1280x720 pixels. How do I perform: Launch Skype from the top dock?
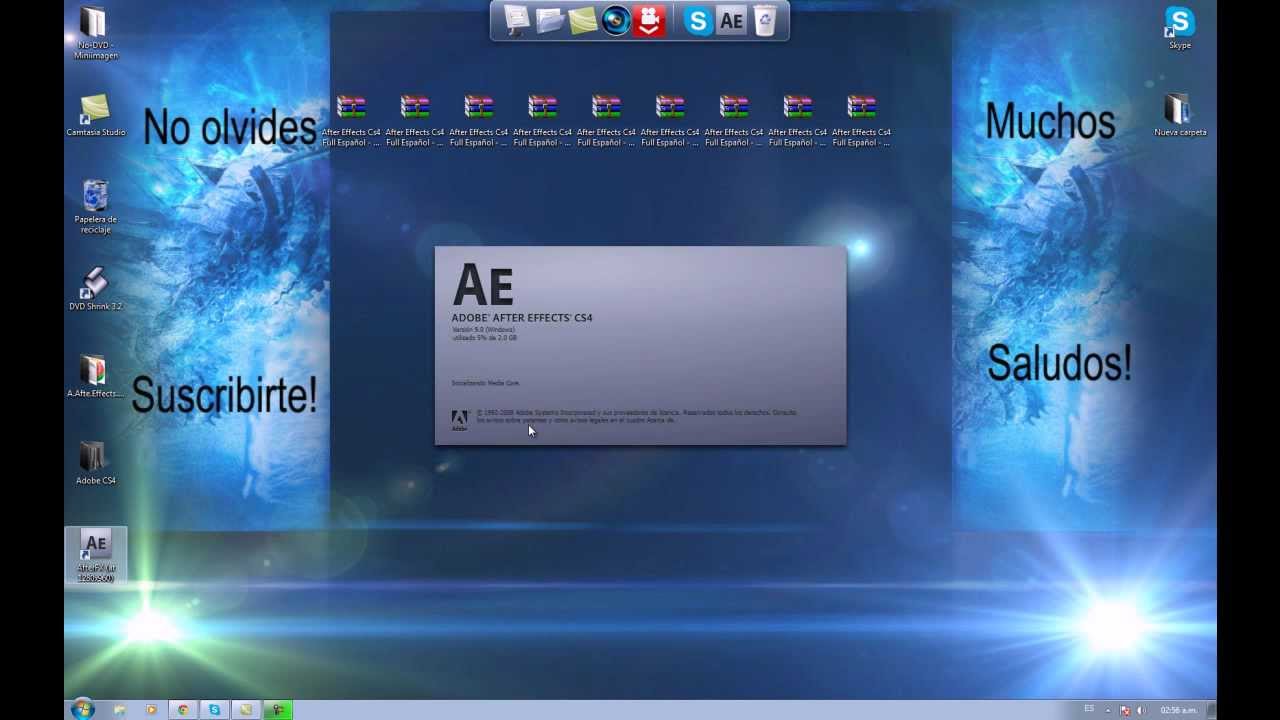(x=698, y=21)
